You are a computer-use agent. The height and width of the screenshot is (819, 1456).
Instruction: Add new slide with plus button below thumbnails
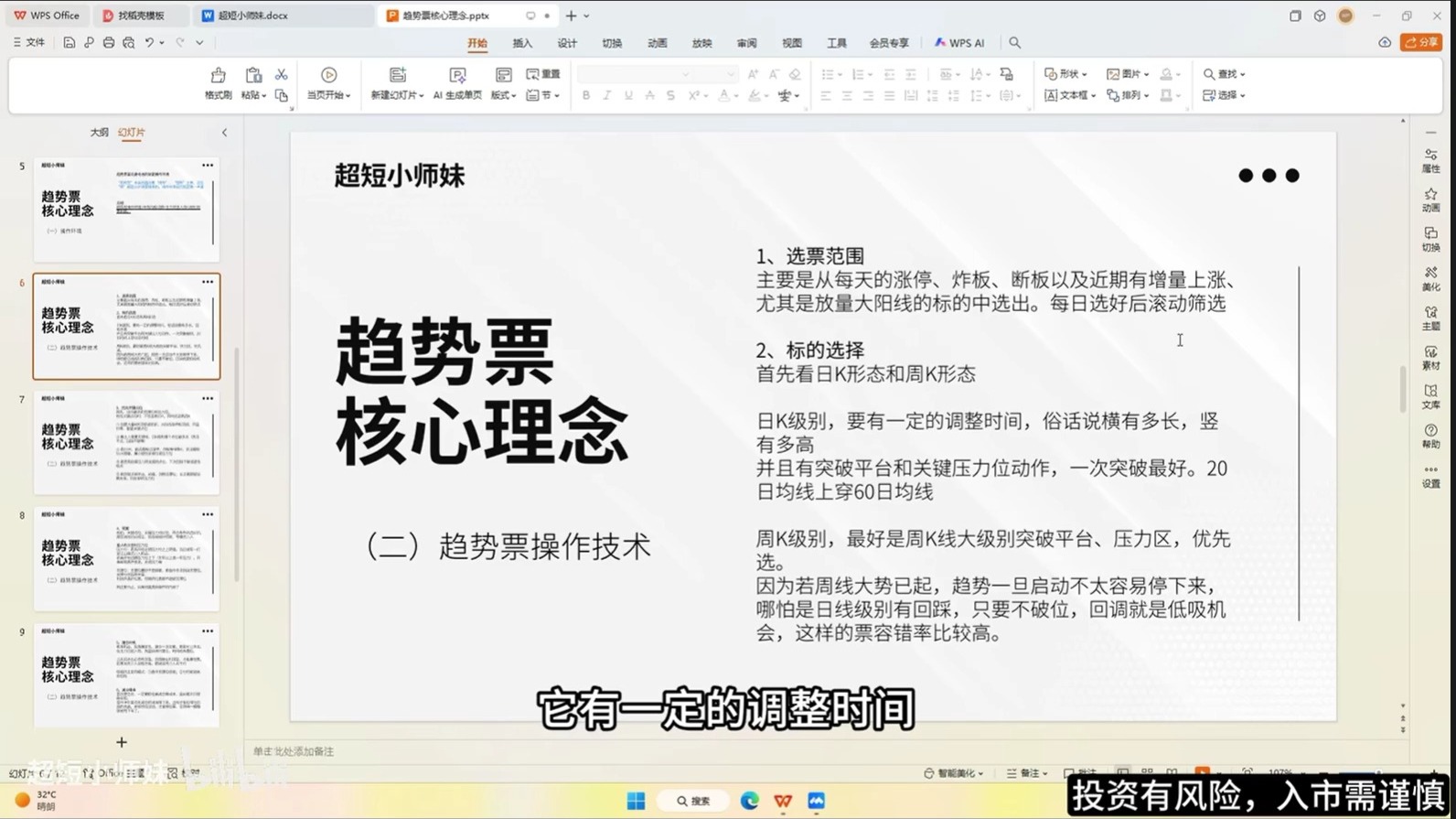coord(122,742)
